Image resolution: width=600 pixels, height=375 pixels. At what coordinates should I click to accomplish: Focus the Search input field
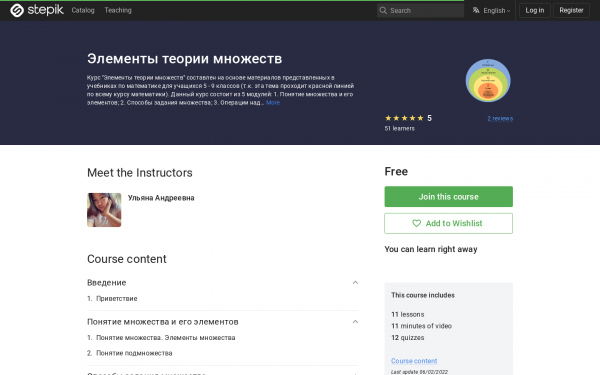420,10
